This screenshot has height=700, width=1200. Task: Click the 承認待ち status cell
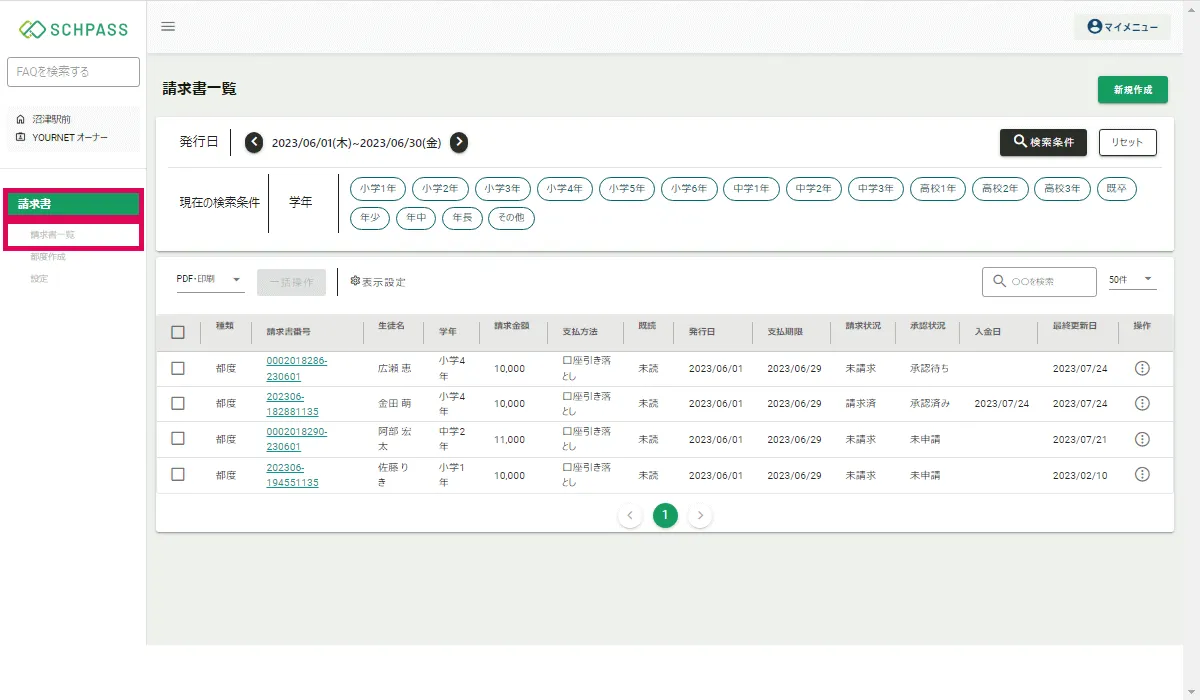tap(929, 368)
